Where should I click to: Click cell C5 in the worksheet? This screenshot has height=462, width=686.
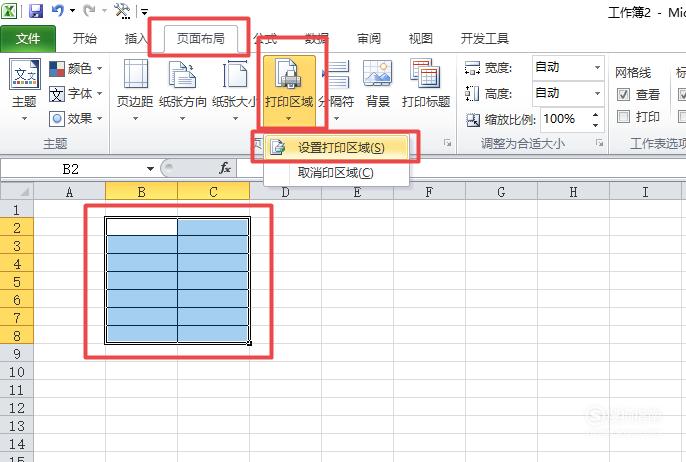(x=214, y=281)
